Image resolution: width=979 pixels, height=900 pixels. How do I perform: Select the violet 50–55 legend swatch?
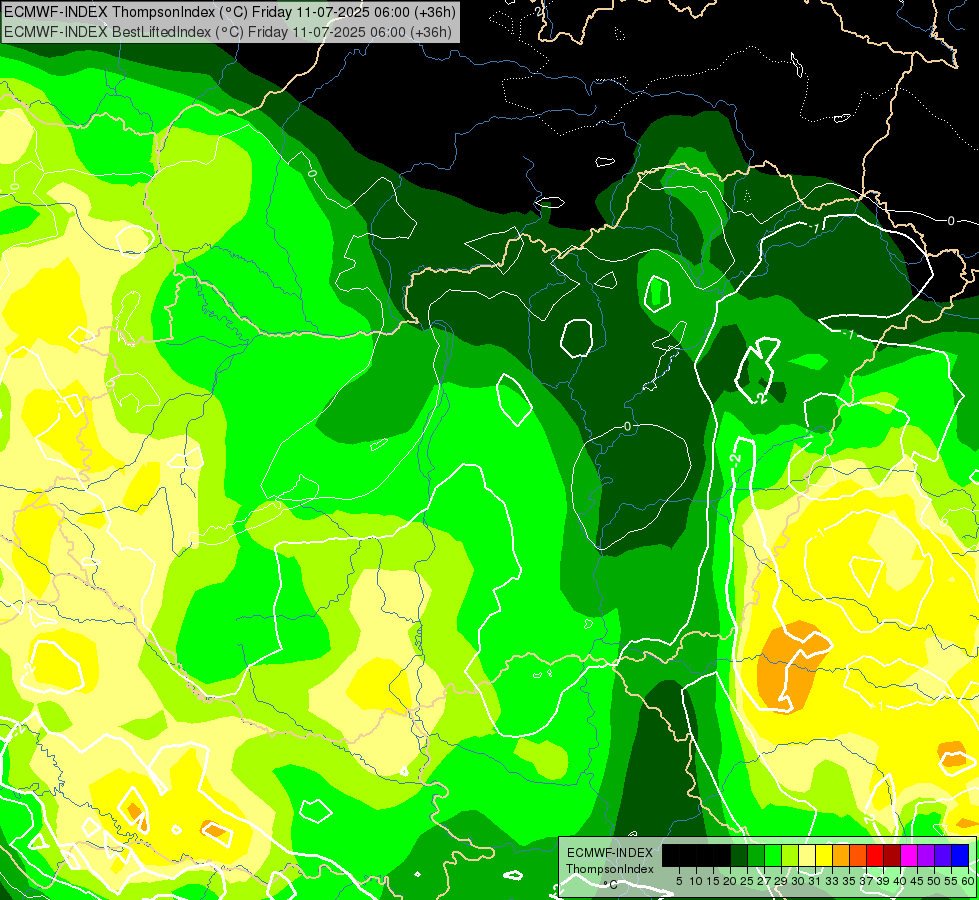943,855
